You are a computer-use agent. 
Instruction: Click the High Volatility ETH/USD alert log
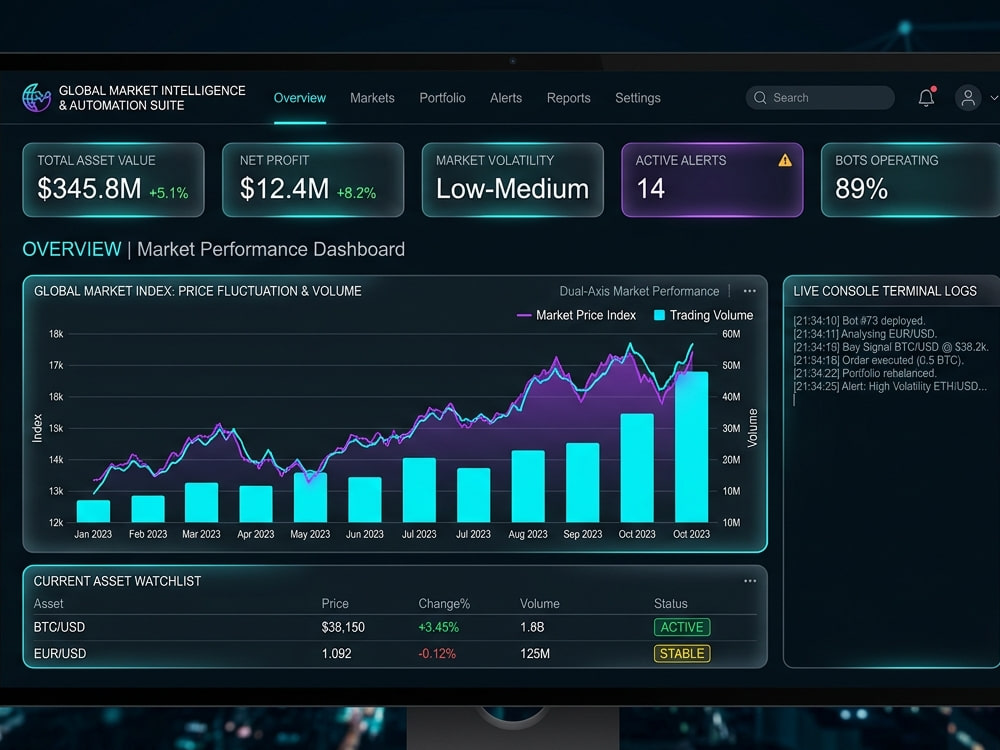[890, 386]
